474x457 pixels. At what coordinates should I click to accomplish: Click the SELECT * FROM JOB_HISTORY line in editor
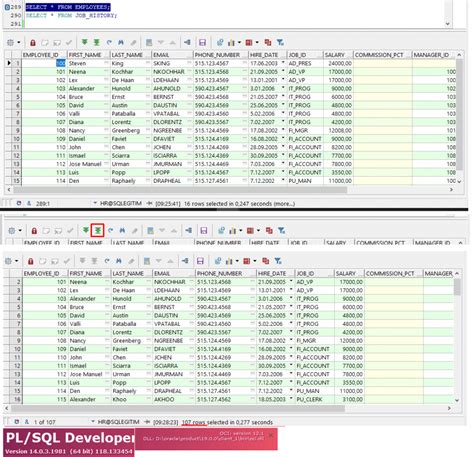point(71,15)
